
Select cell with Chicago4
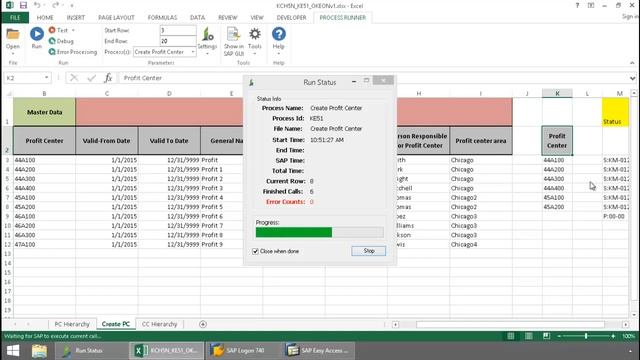coord(481,244)
